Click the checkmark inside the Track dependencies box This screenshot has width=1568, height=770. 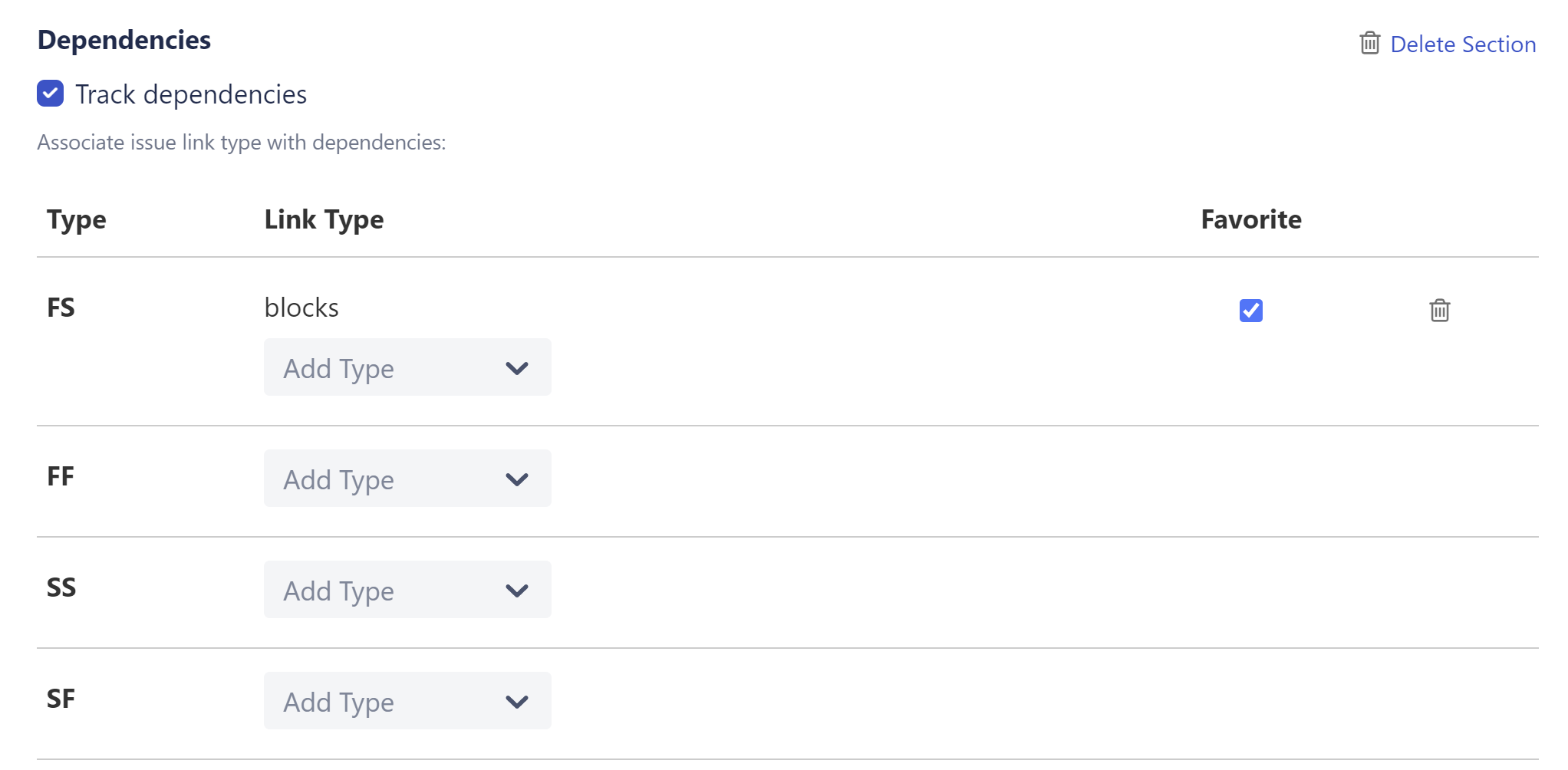(x=50, y=94)
